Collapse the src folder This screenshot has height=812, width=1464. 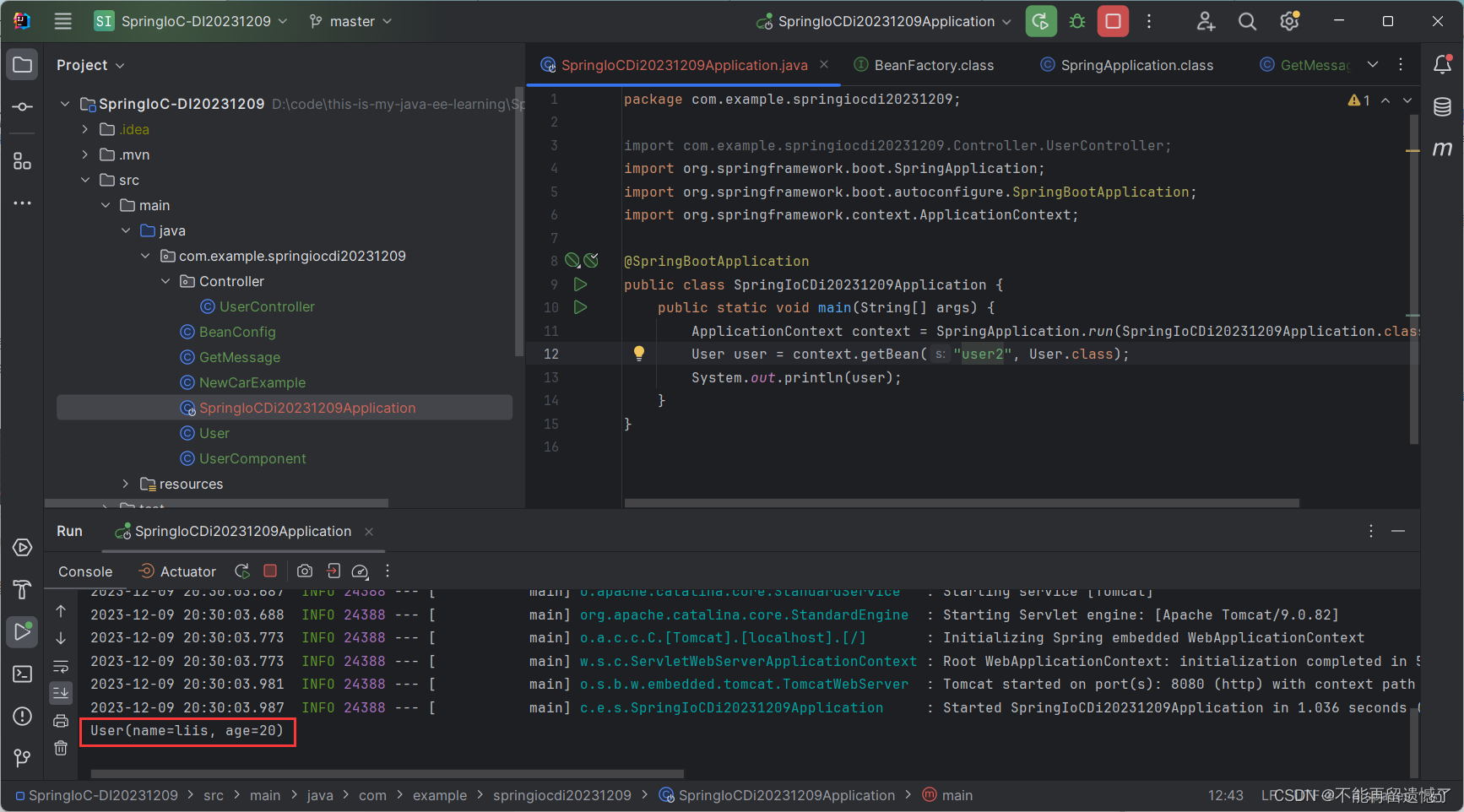point(85,180)
